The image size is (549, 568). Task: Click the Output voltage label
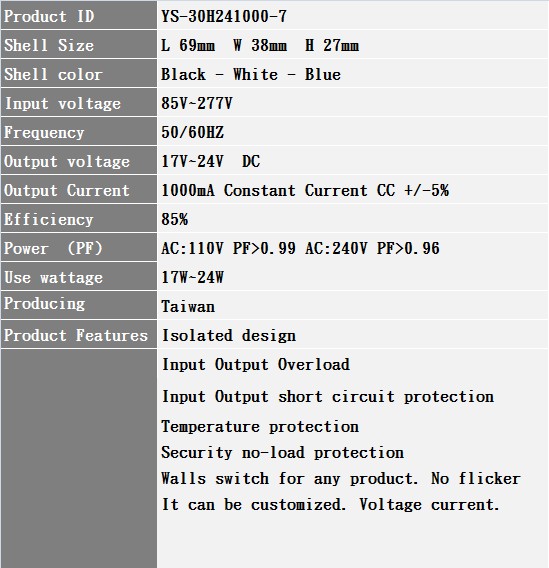[x=67, y=162]
